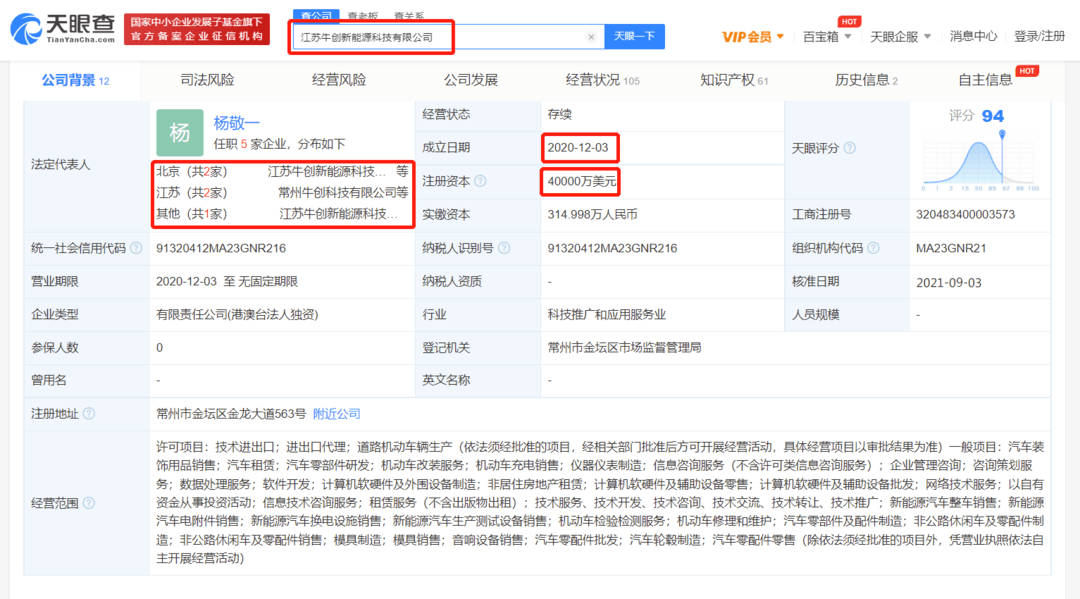The height and width of the screenshot is (599, 1080).
Task: Click the 经营状态 value 存续
Action: 559,114
